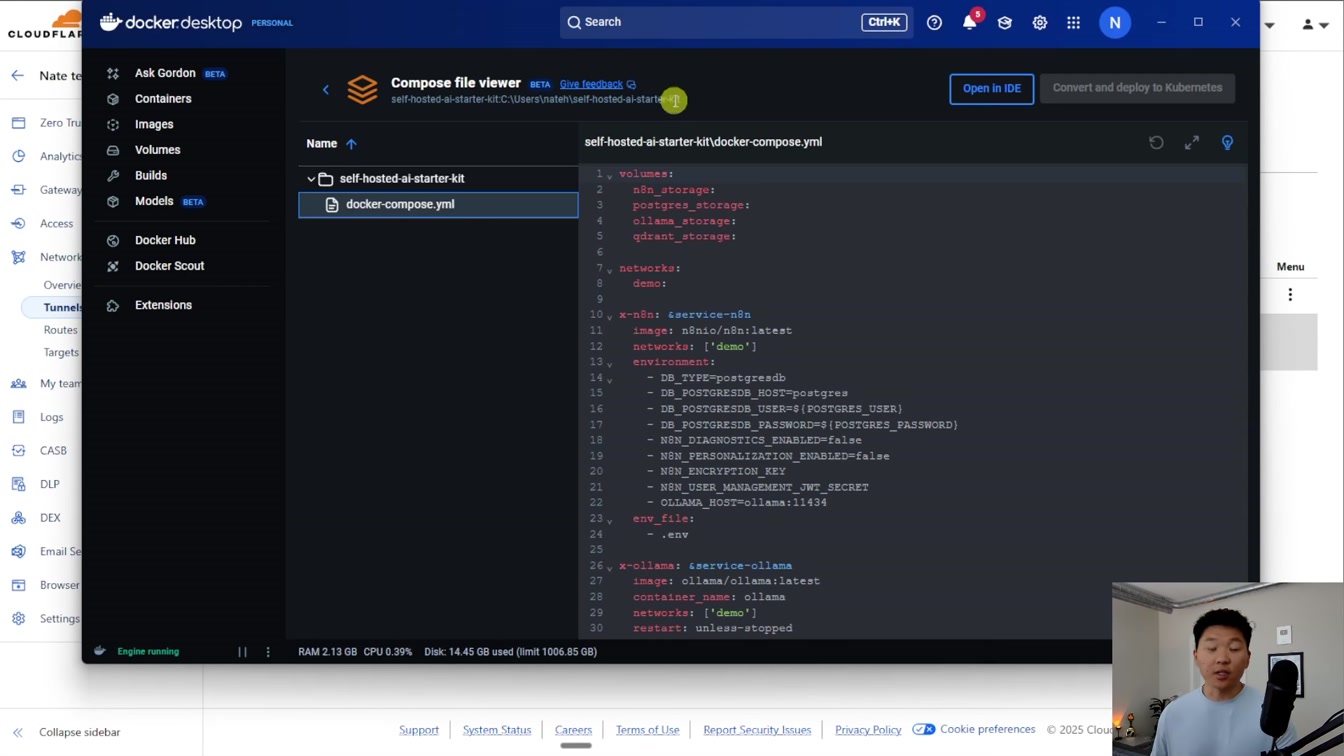Click the lightbulb icon in the editor header
The image size is (1344, 756).
[x=1227, y=143]
